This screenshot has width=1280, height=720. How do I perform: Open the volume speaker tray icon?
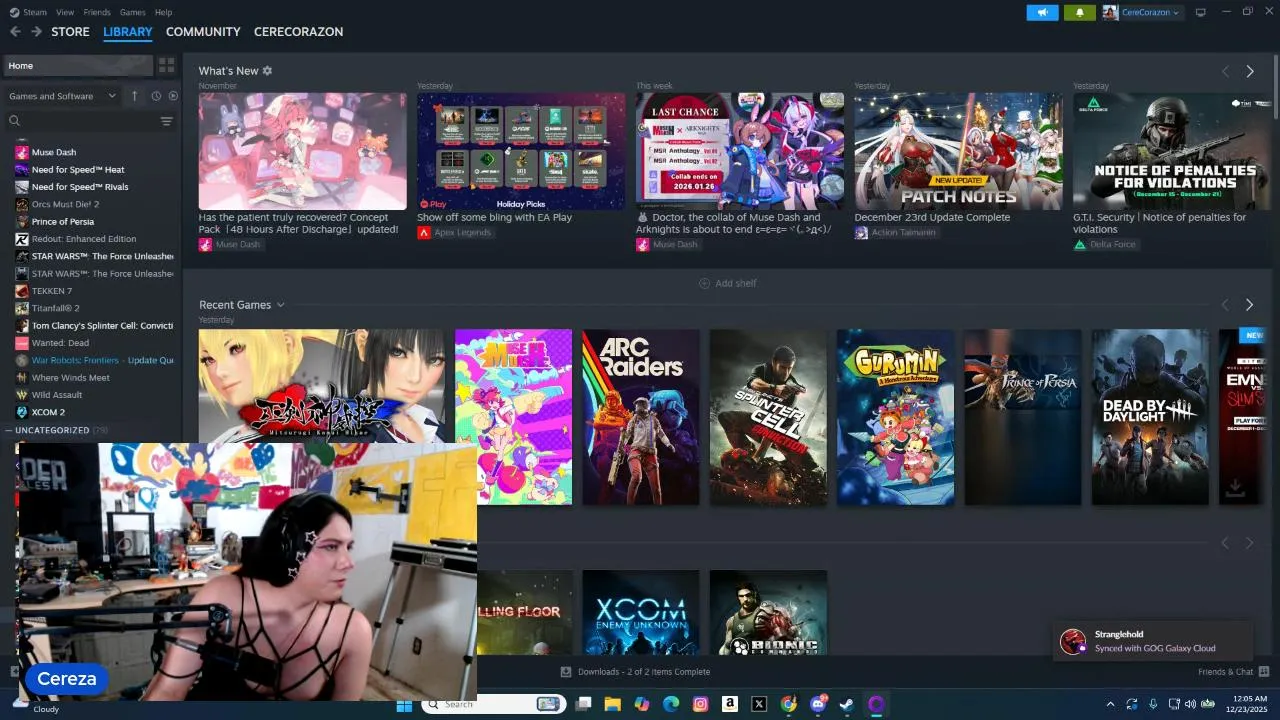[x=1190, y=704]
